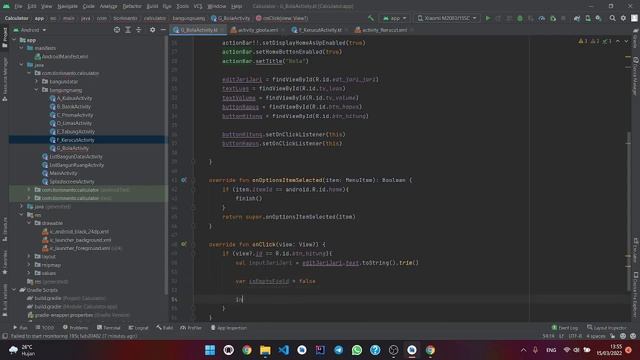Click the override gutter icon beside onOptionsItemSelected
This screenshot has width=640, height=360.
[184, 180]
